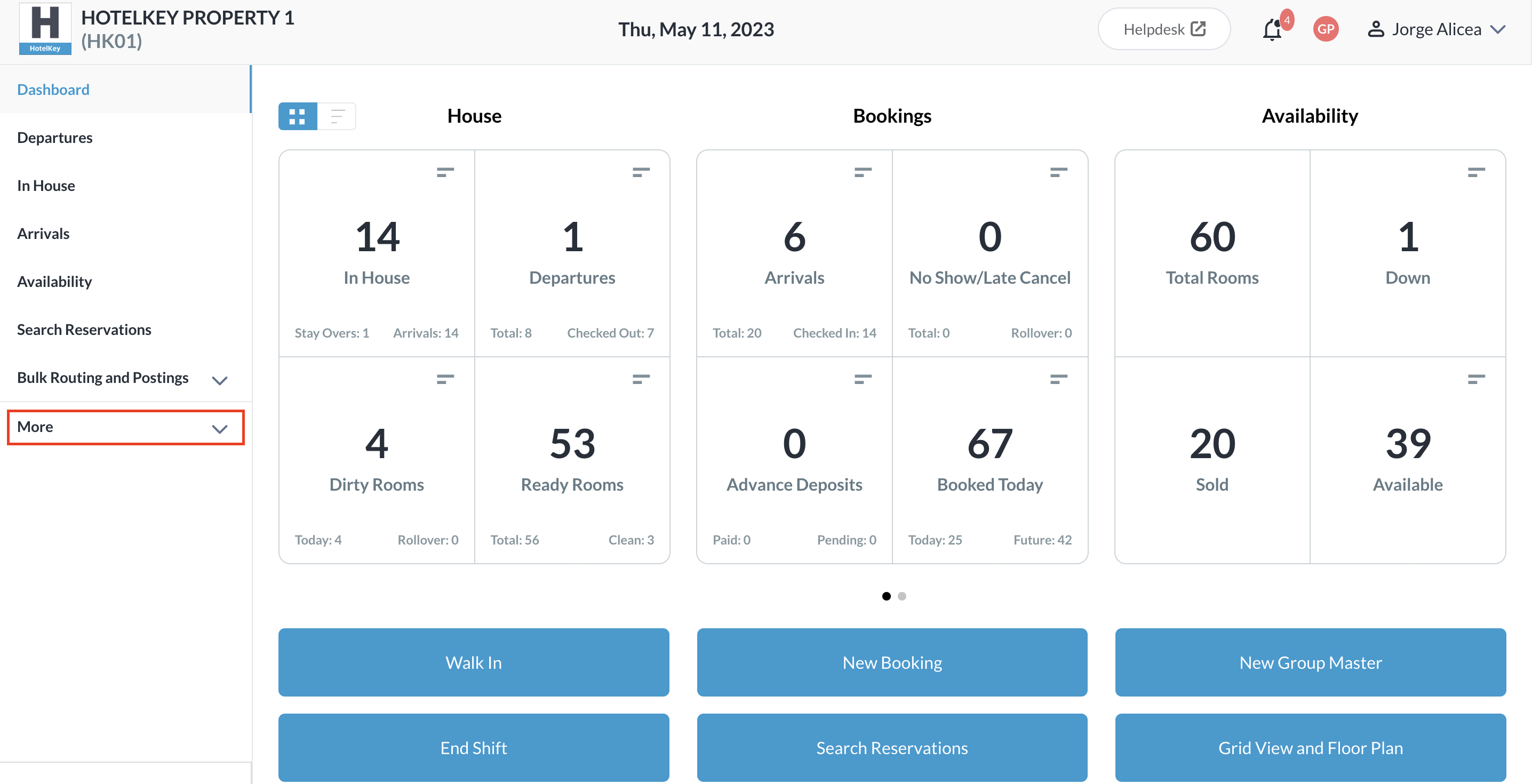Open Helpdesk external link
This screenshot has height=784, width=1532.
point(1163,29)
